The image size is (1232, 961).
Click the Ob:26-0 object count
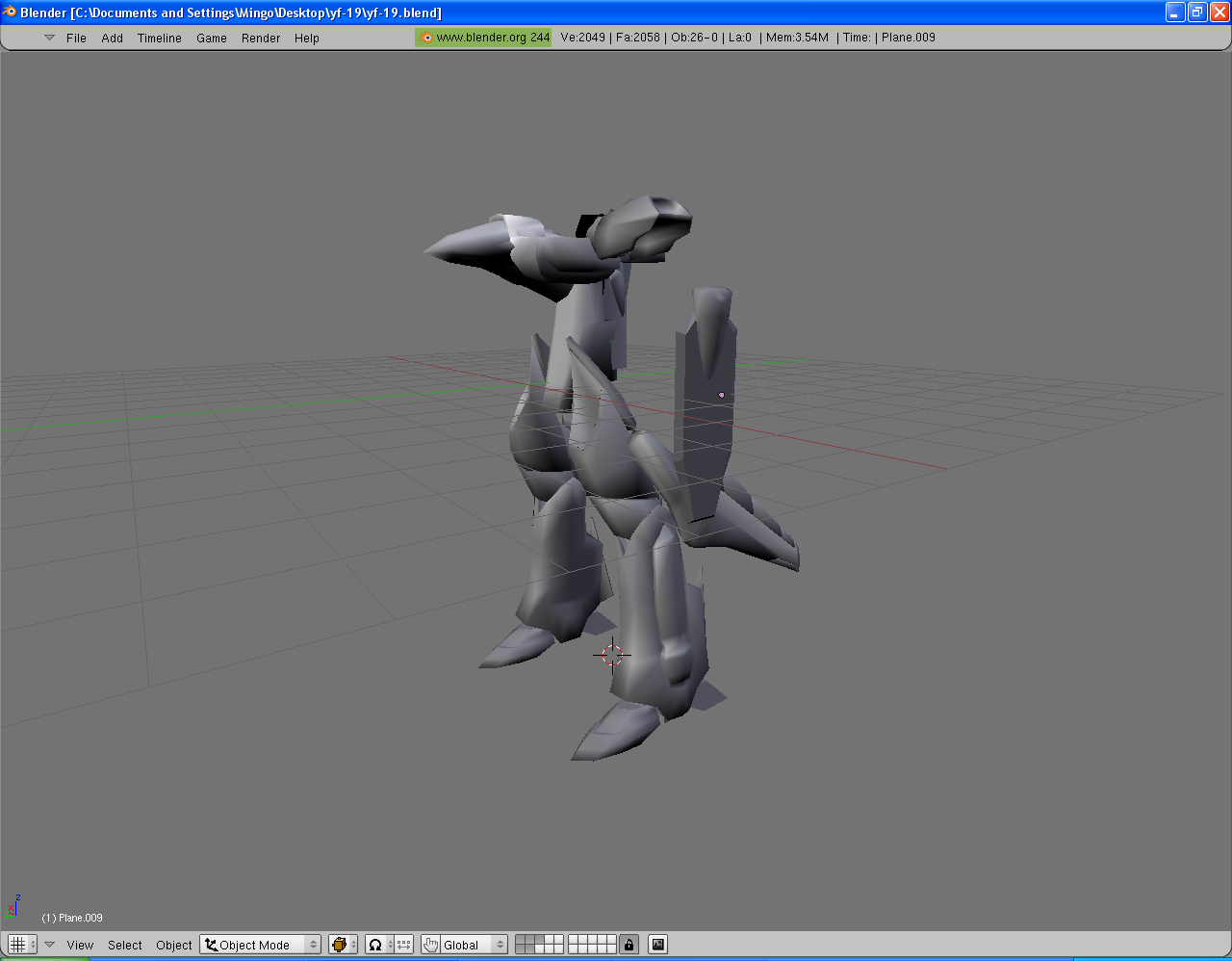point(694,38)
